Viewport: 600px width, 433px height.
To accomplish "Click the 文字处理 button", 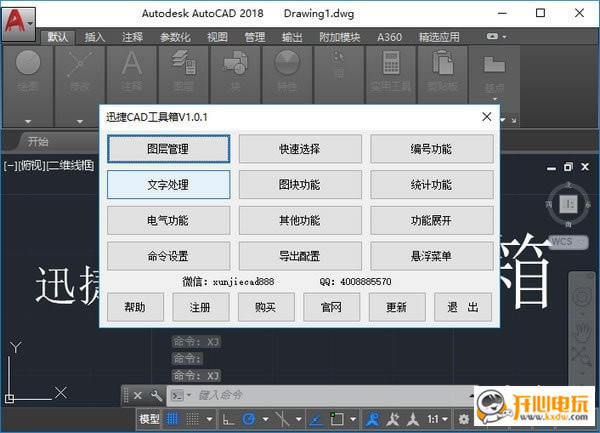I will 168,185.
